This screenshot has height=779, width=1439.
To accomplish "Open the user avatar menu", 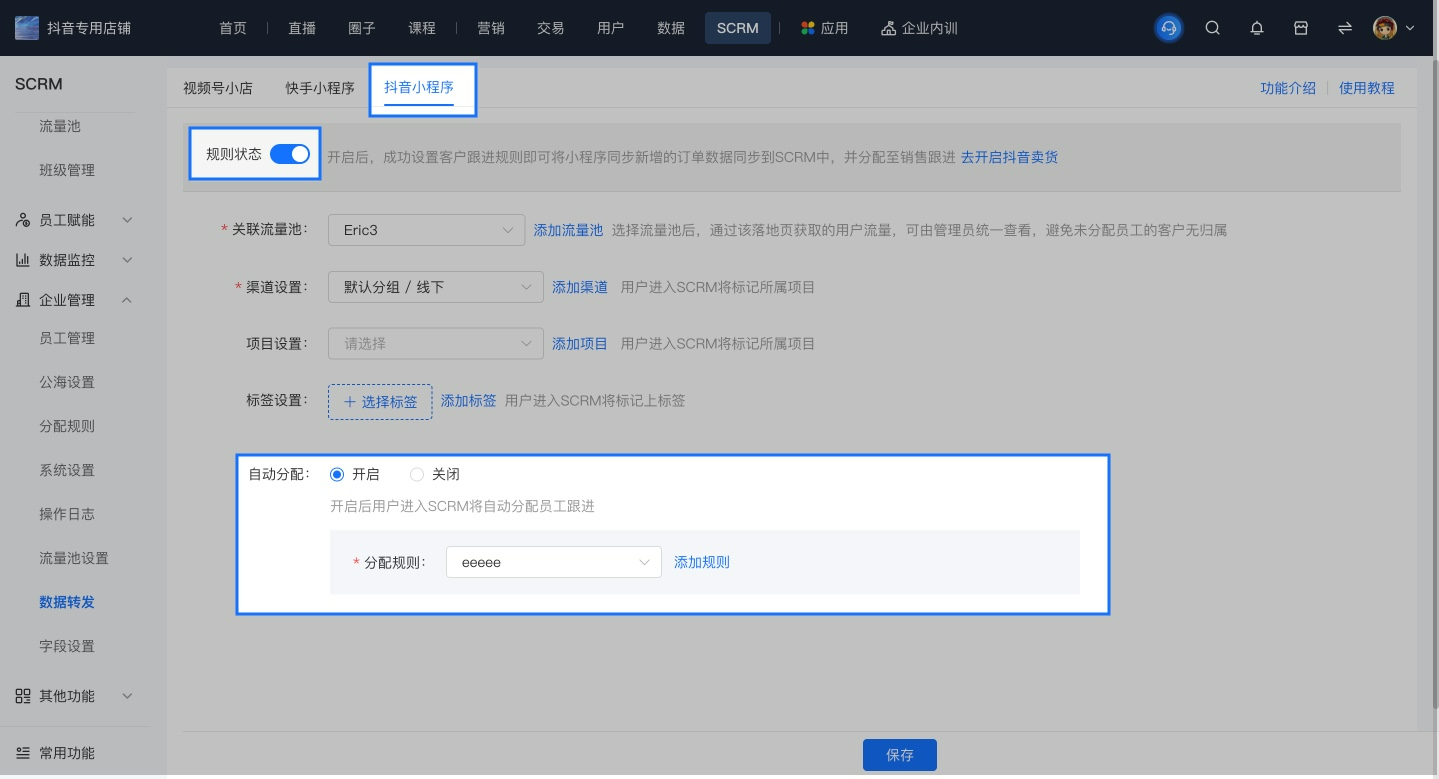I will (1384, 28).
